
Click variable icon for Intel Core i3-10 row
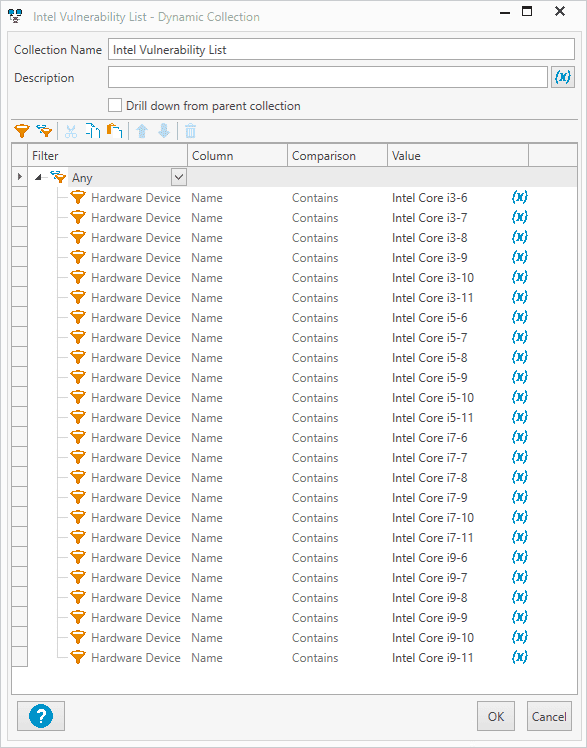[519, 277]
